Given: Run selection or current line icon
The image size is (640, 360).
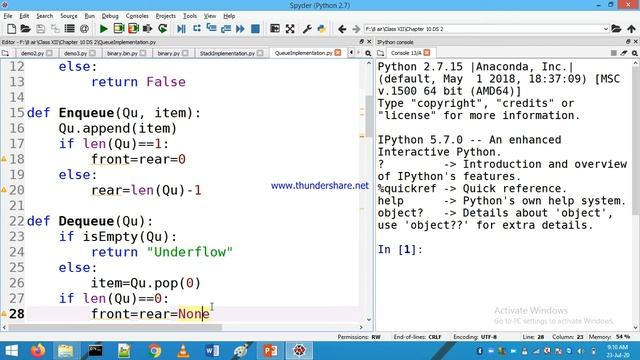Looking at the screenshot, I should [x=148, y=29].
